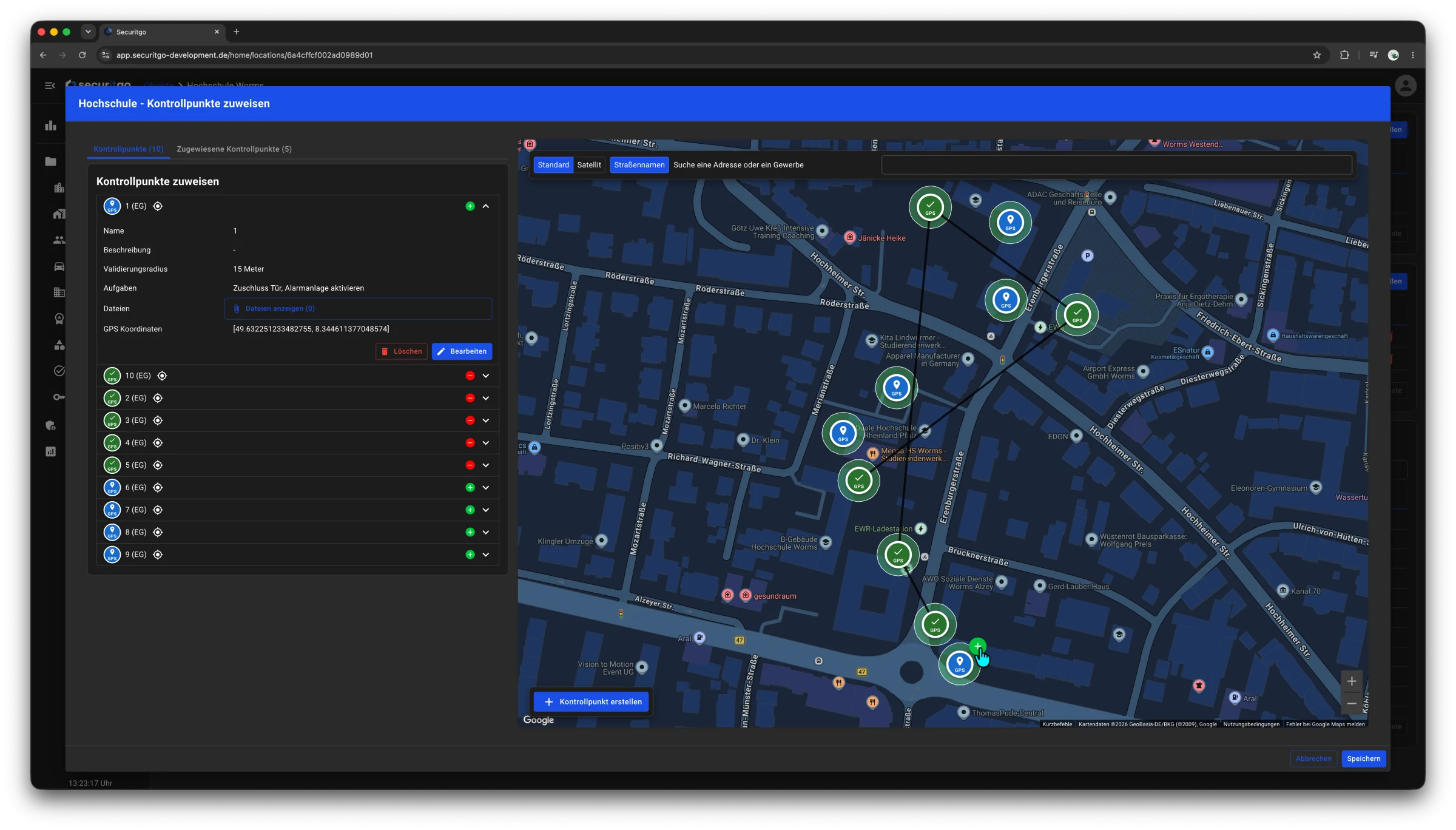Viewport: 1456px width, 830px height.
Task: Select Satellit map view
Action: (589, 165)
